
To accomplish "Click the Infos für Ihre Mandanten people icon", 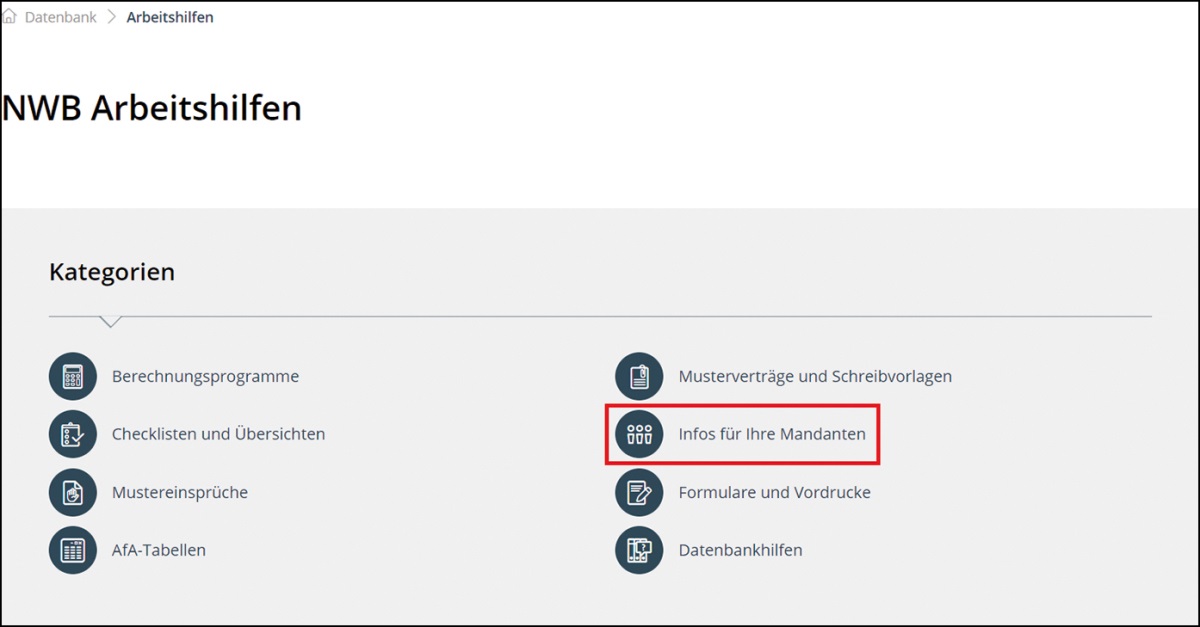I will (639, 435).
